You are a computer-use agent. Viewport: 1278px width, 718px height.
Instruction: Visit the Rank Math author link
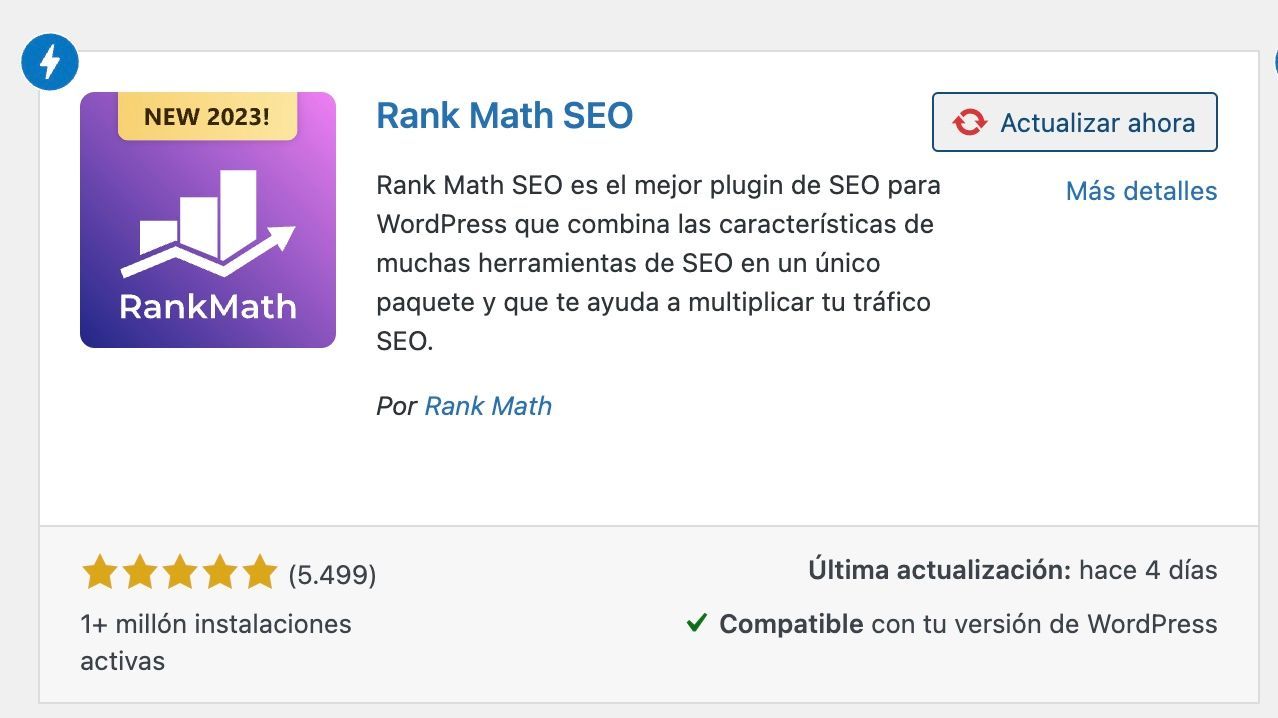488,406
